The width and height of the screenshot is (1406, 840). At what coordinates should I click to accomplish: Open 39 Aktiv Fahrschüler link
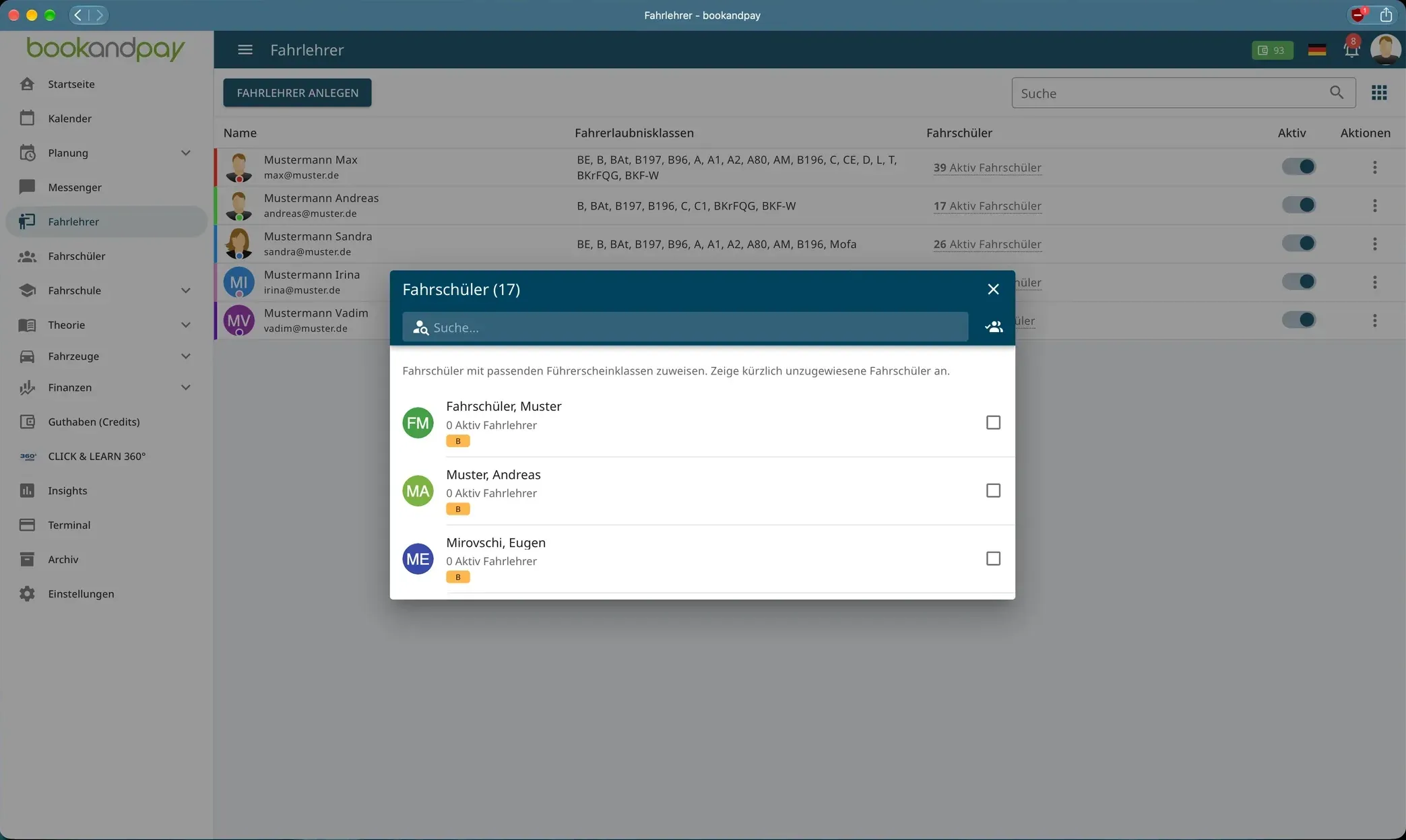pyautogui.click(x=987, y=168)
